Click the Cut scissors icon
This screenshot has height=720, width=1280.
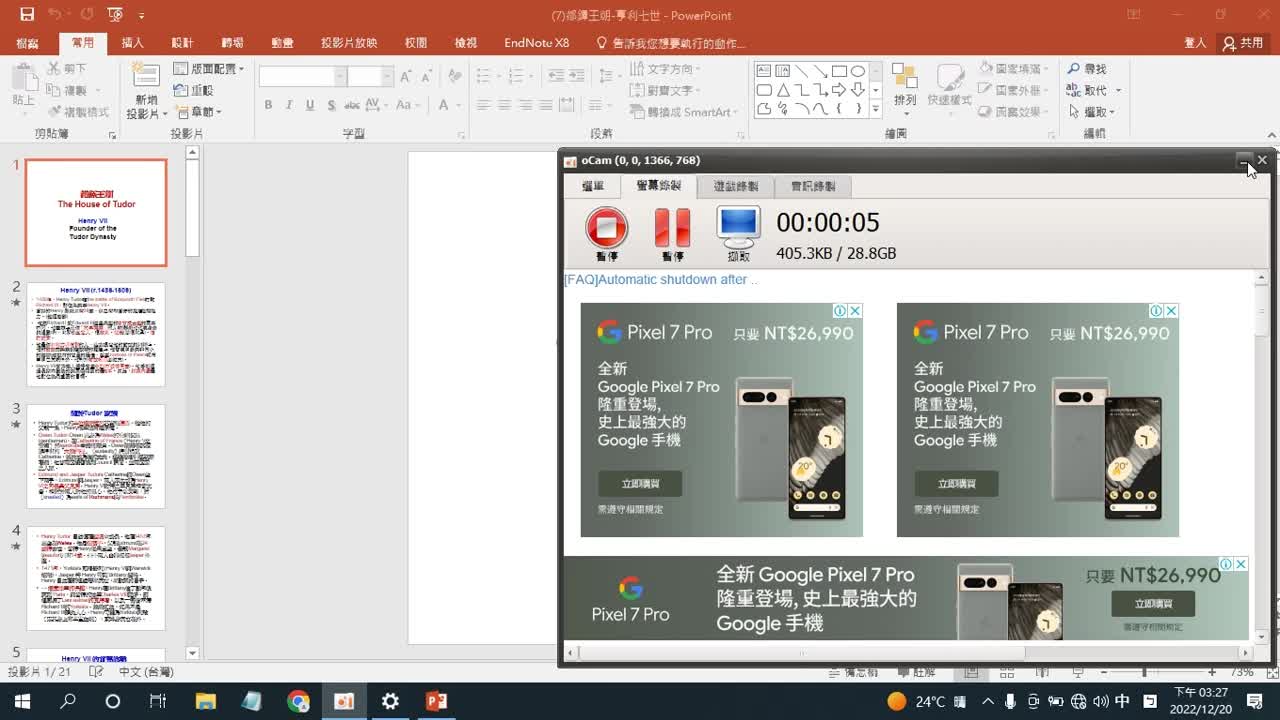point(54,68)
